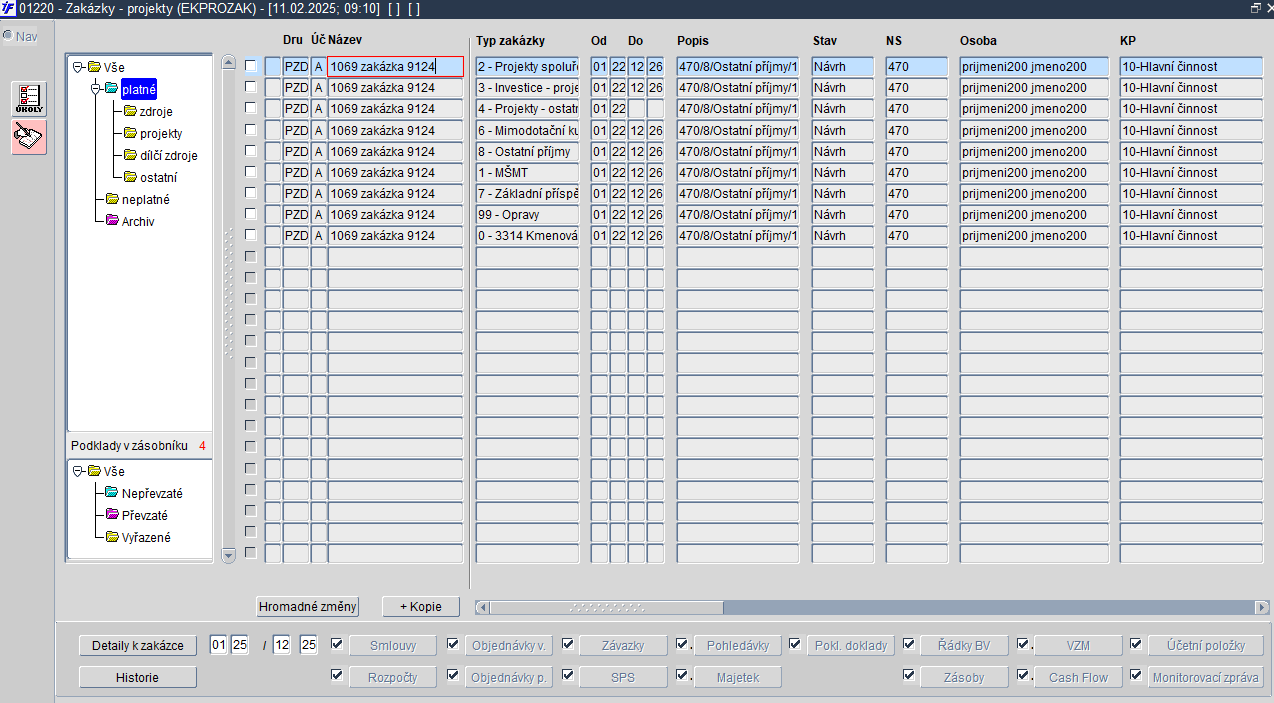Click the Pohledávky button
1274x703 pixels.
(x=736, y=646)
